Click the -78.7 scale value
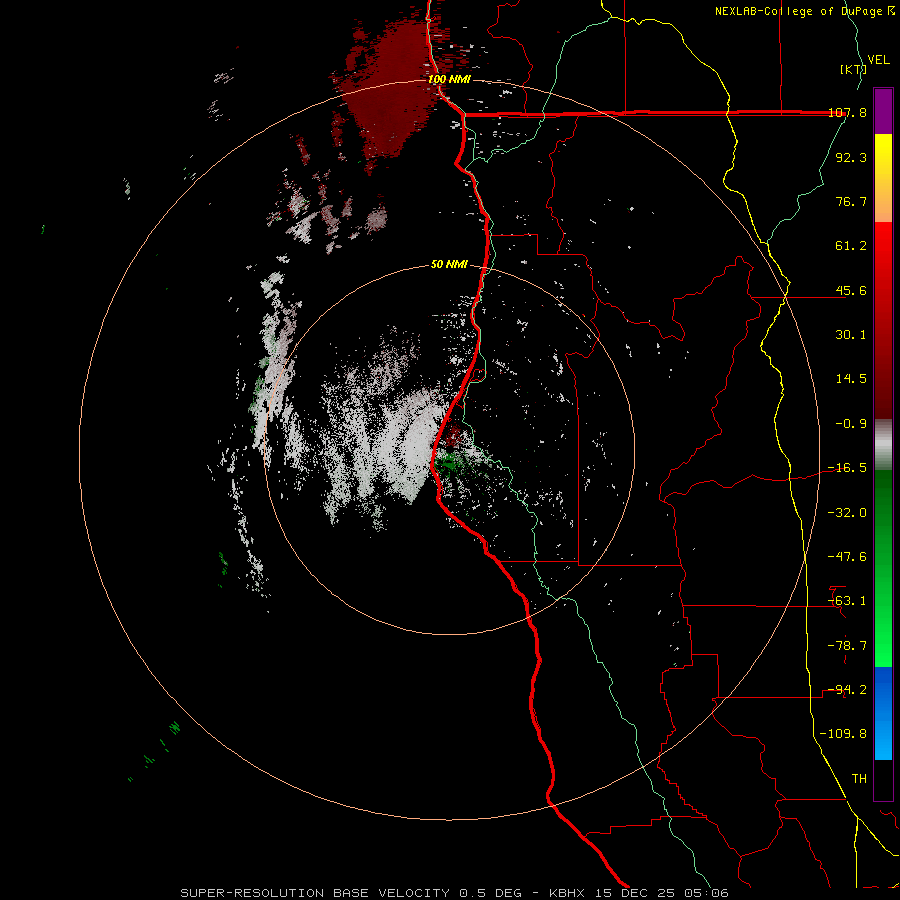The height and width of the screenshot is (900, 900). pyautogui.click(x=847, y=646)
